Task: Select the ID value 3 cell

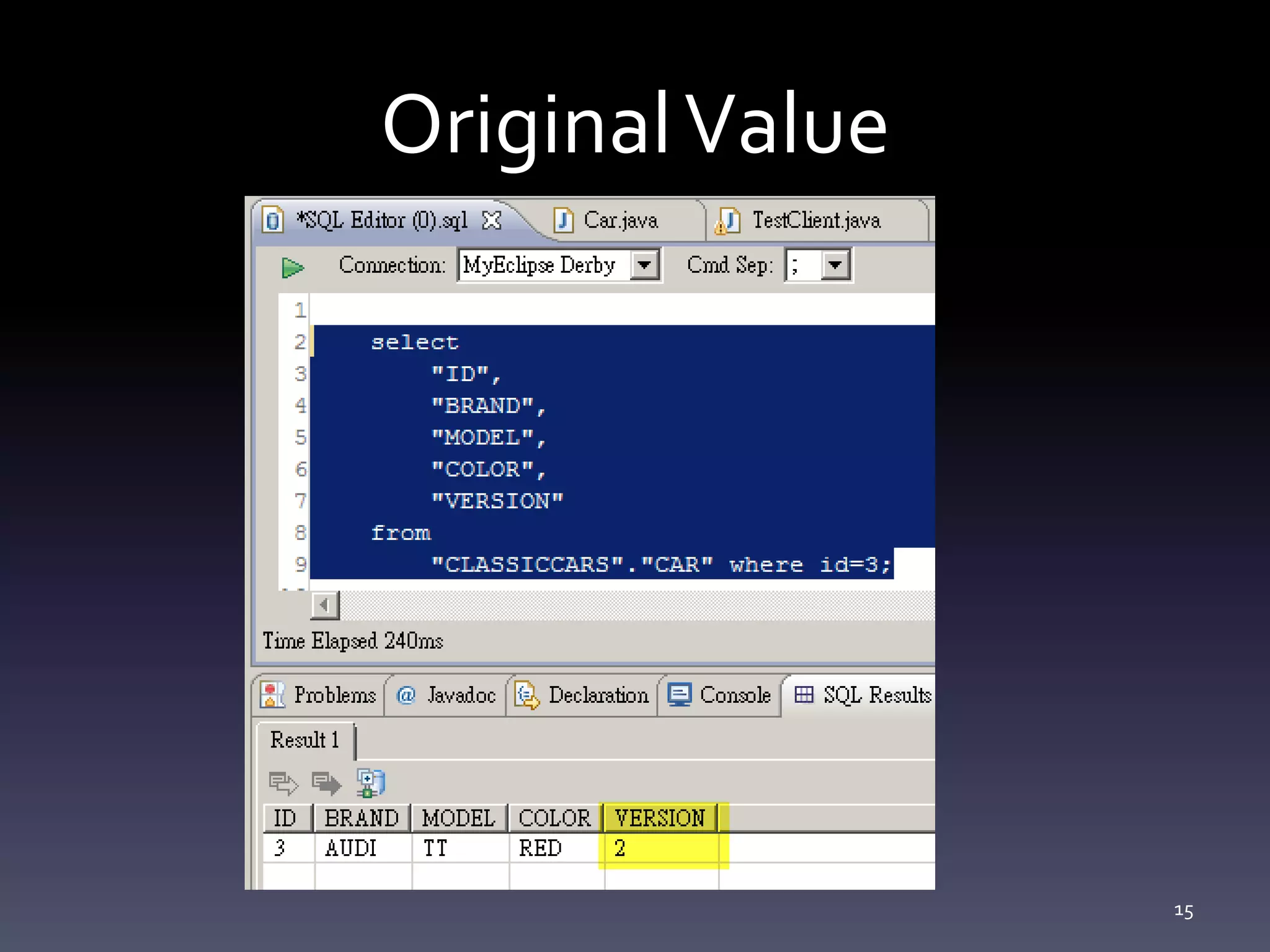Action: pyautogui.click(x=288, y=848)
